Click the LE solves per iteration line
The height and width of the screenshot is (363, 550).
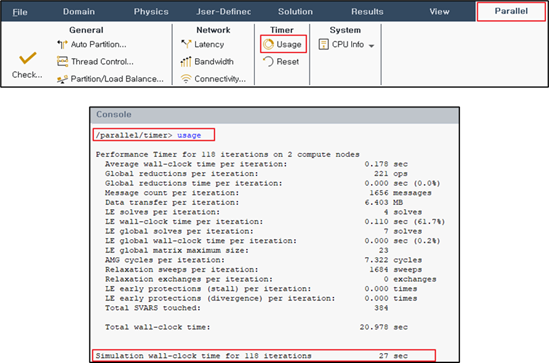click(x=263, y=212)
